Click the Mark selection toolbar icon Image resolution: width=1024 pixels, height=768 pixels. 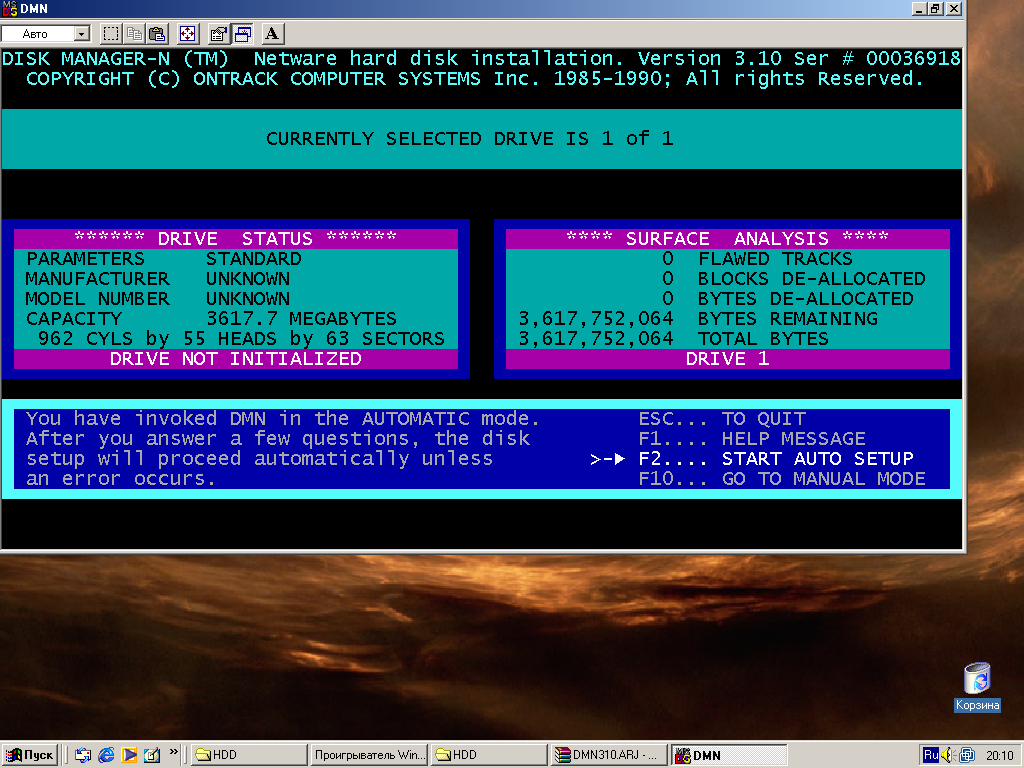click(111, 34)
